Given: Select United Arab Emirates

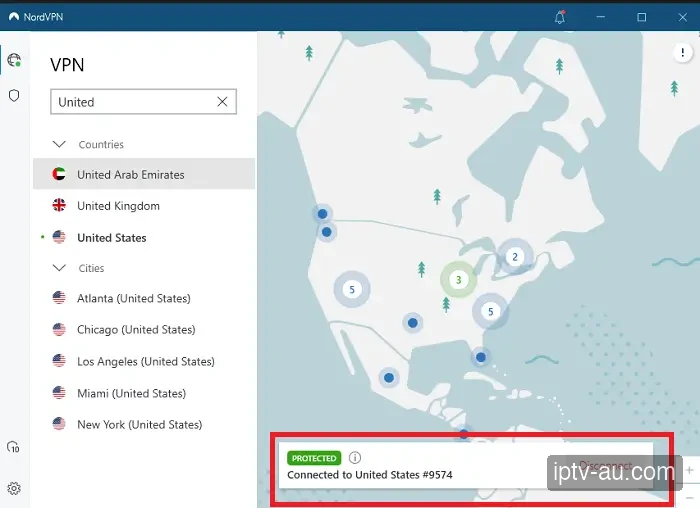Looking at the screenshot, I should 144,174.
